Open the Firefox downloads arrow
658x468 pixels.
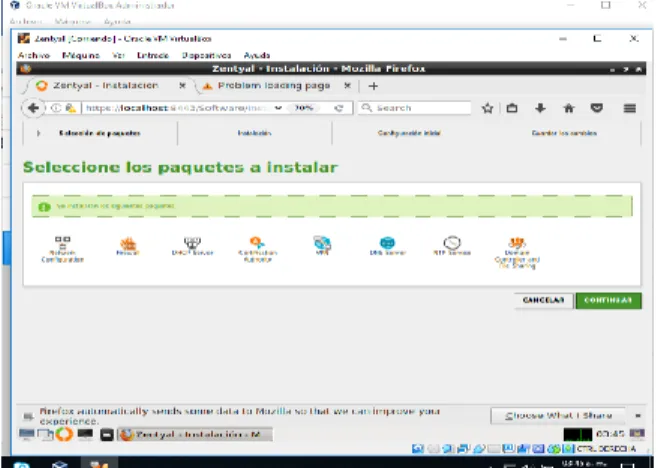click(540, 108)
